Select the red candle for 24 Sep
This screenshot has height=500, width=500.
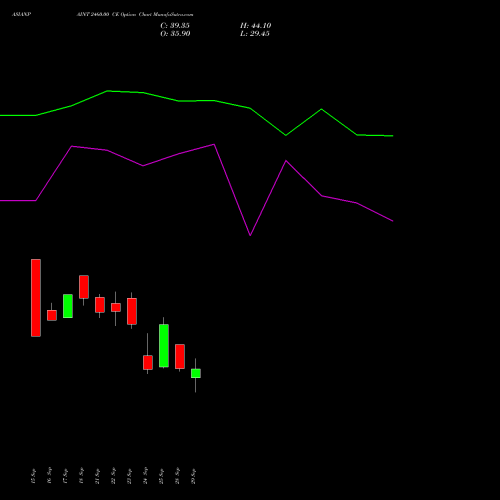[x=148, y=362]
